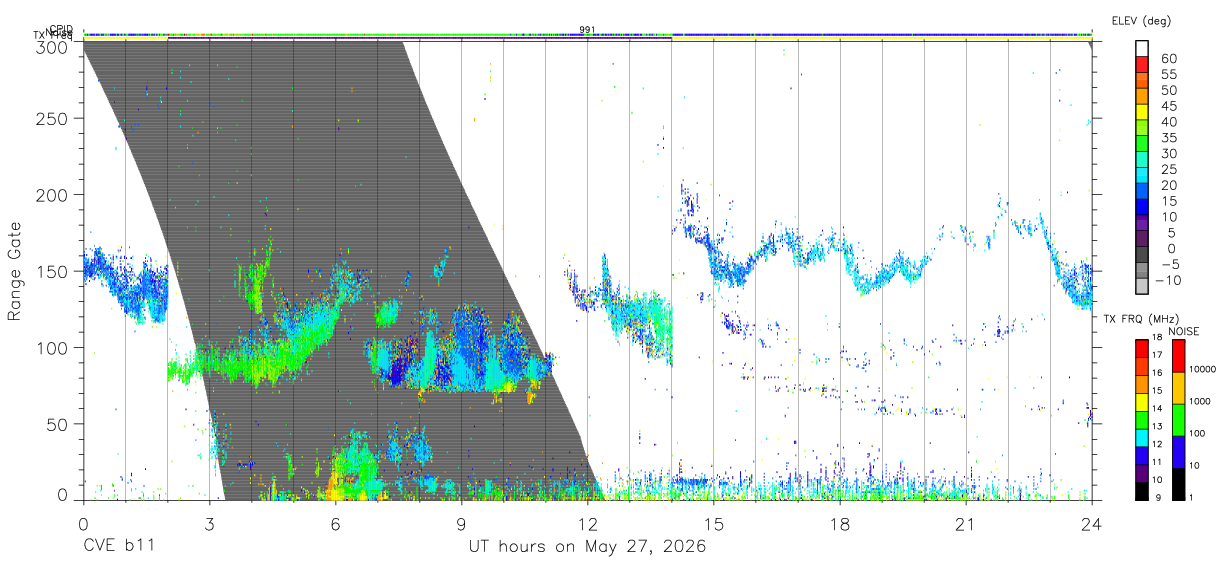Click the x-axis tick label 15
Viewport: 1228px width, 567px height.
[714, 524]
